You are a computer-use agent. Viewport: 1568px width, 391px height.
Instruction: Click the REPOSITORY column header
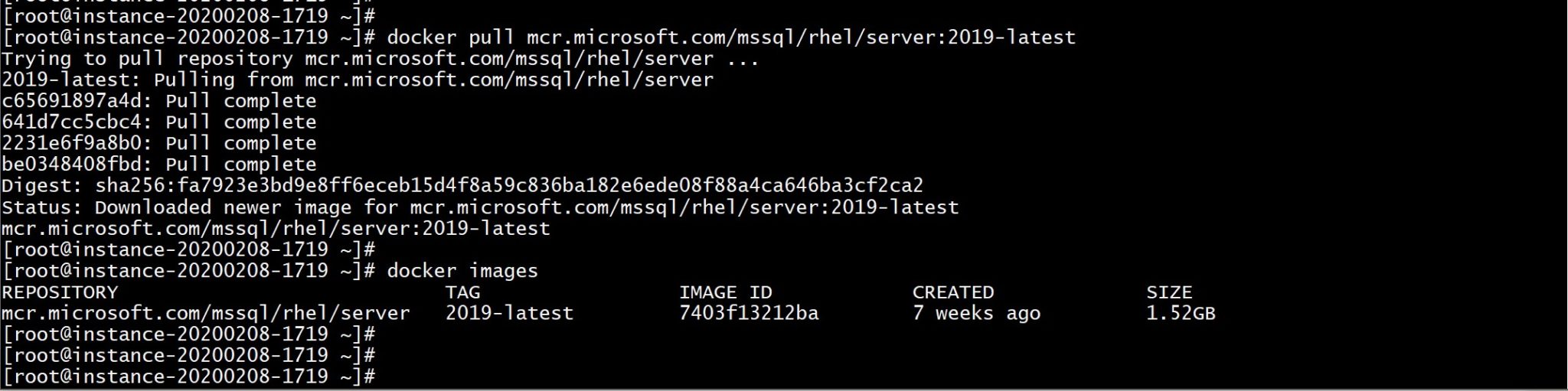click(x=60, y=292)
